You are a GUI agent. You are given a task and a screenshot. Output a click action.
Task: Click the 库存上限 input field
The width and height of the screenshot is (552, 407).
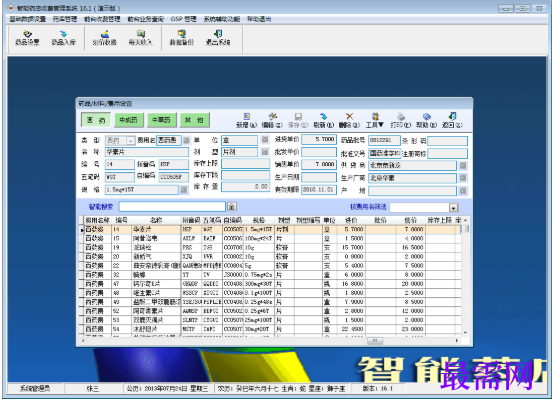click(246, 163)
